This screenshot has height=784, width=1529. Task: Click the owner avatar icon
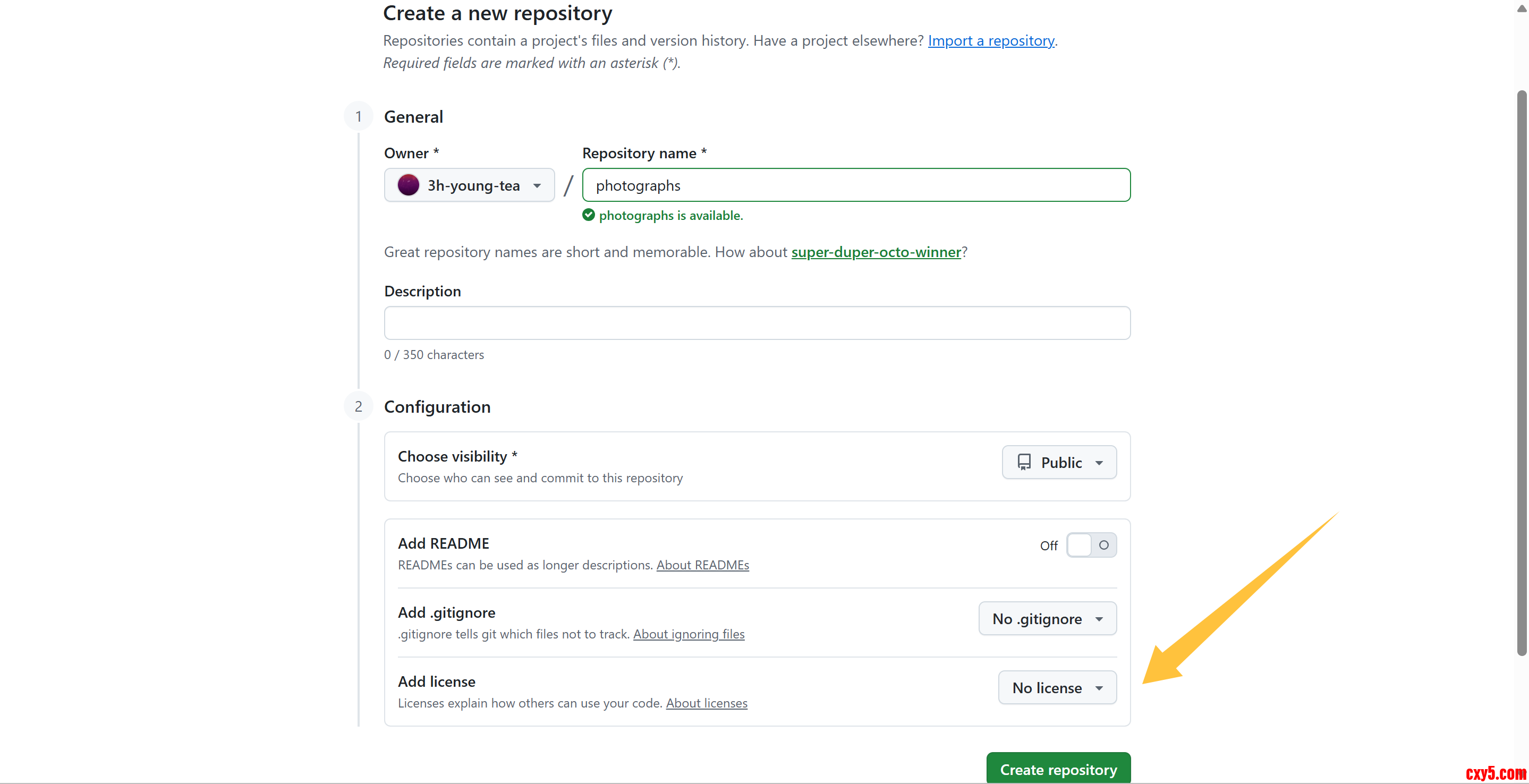(409, 185)
